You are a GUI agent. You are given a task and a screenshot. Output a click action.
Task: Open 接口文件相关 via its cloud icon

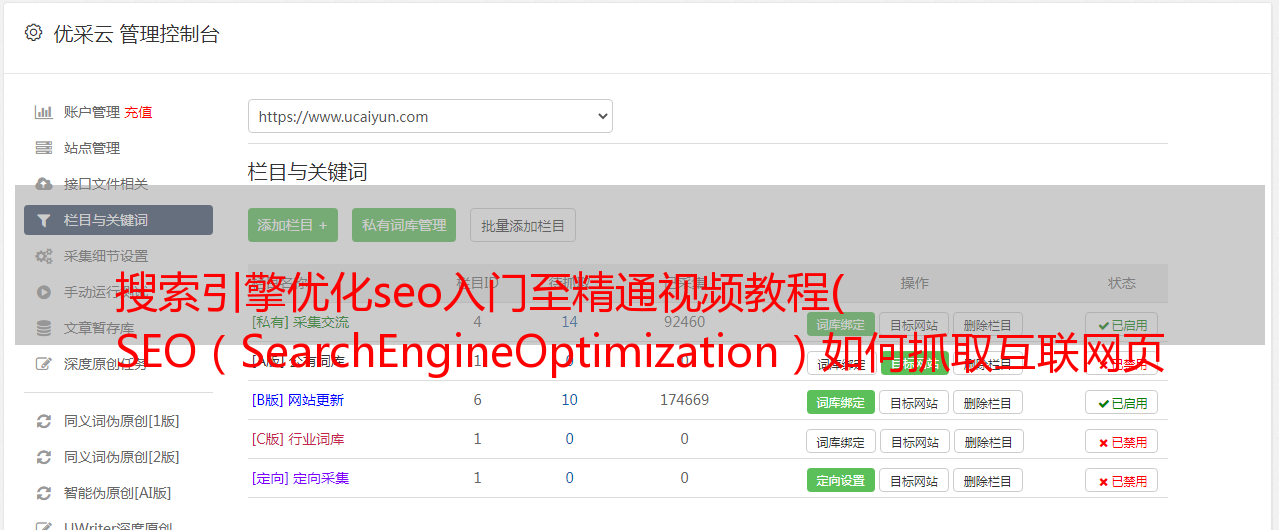(x=43, y=184)
